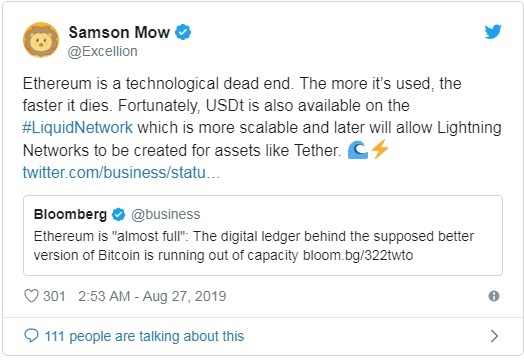Open the tweet info icon
Viewport: 524px width, 360px height.
click(494, 296)
